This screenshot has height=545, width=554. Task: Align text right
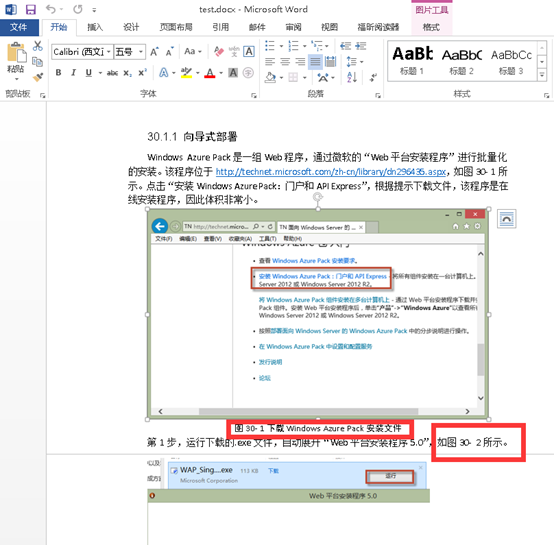coord(300,62)
